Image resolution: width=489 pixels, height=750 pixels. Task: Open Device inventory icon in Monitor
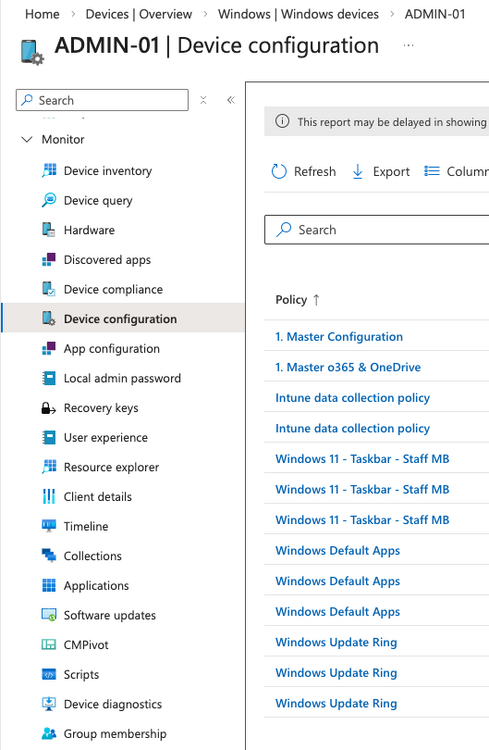coord(49,171)
